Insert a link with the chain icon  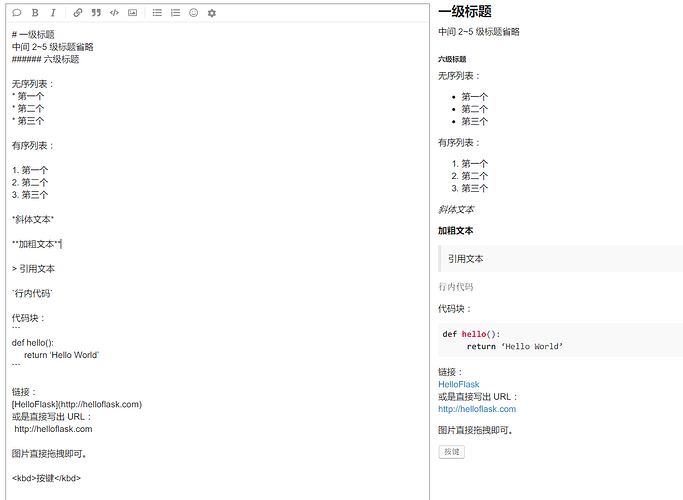click(78, 13)
